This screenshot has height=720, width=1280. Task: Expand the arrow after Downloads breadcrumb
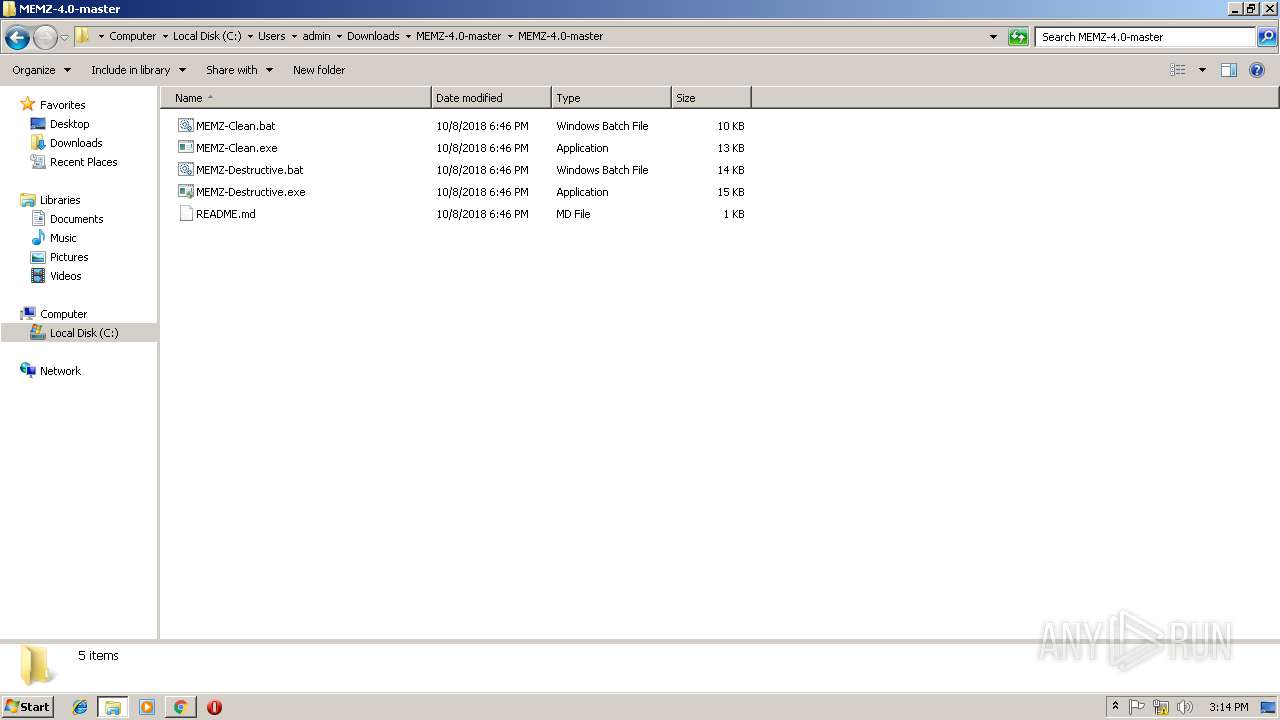pyautogui.click(x=408, y=36)
